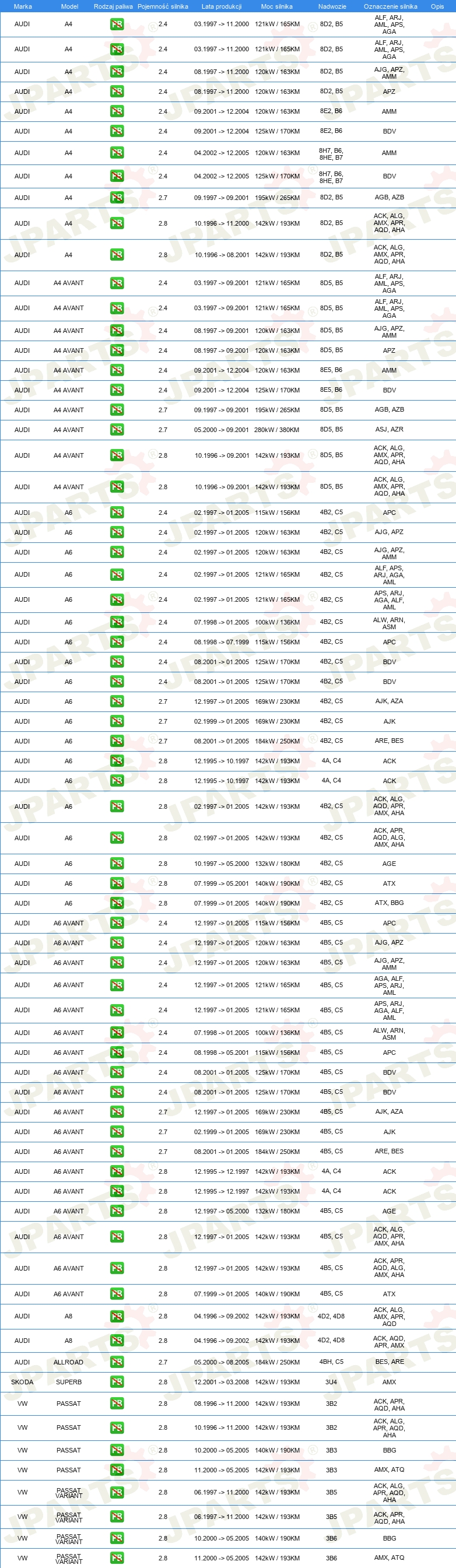Image resolution: width=456 pixels, height=1568 pixels.
Task: Click the fuel icon in the AUDI ALLROAD row
Action: coord(117,1362)
